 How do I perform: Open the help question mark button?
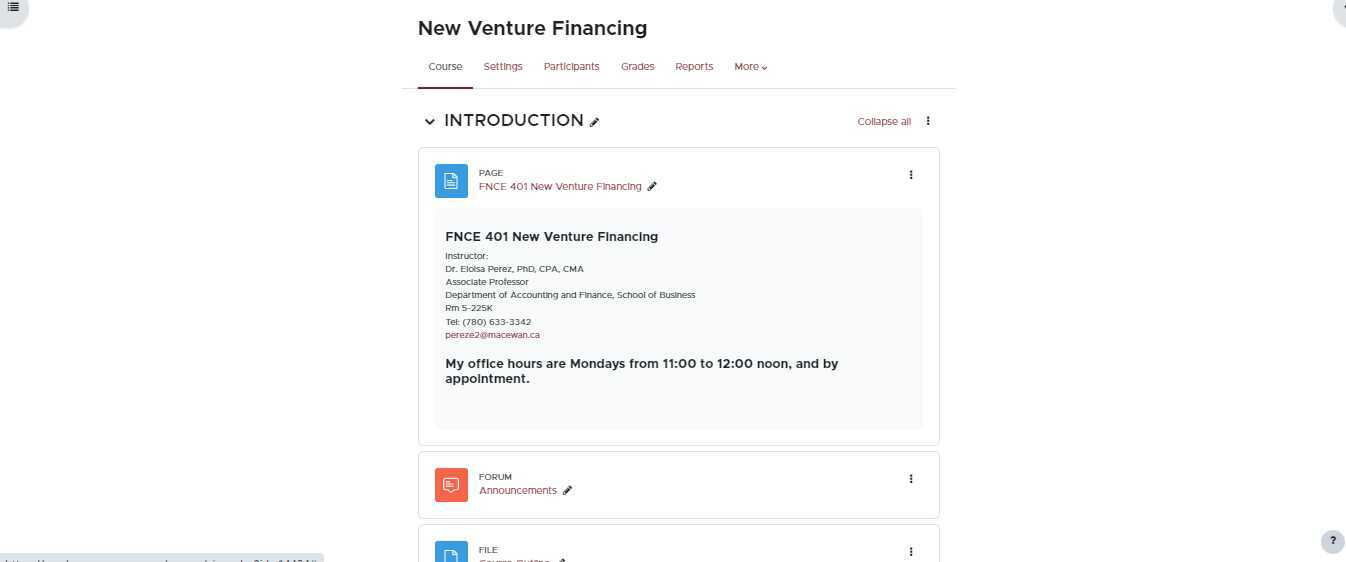click(x=1332, y=541)
